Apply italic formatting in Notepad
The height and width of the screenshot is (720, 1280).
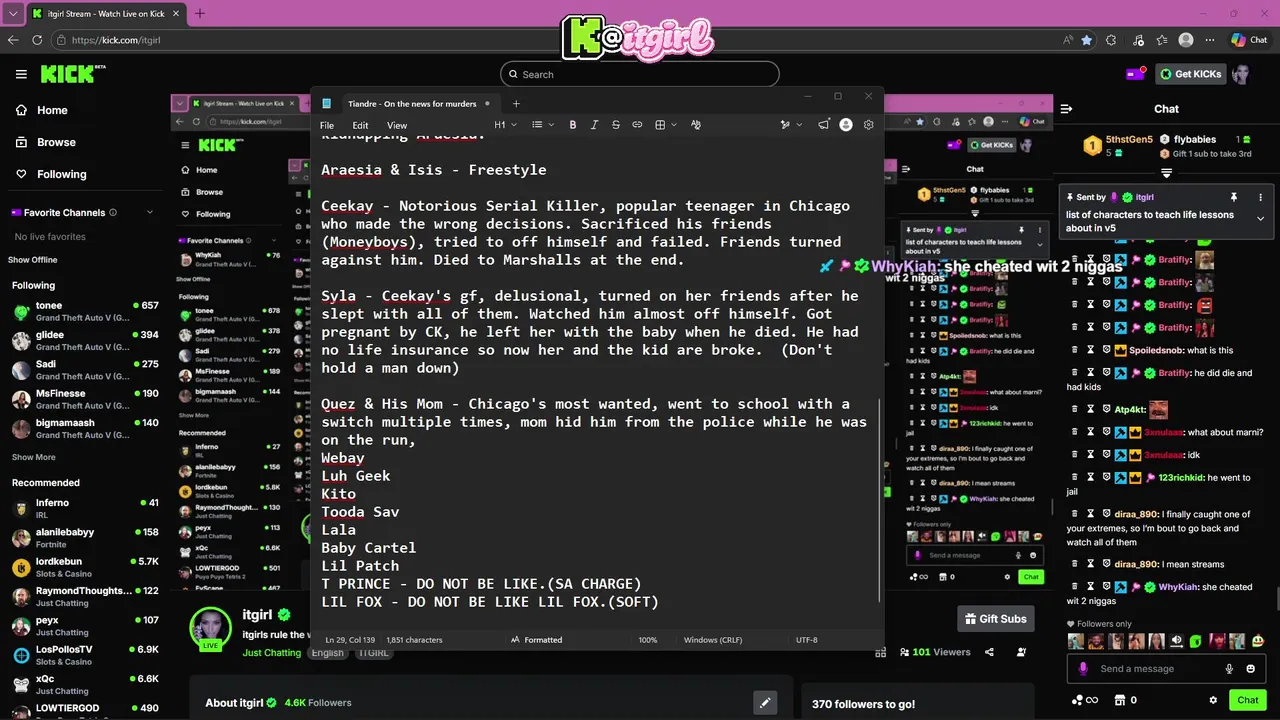tap(594, 125)
